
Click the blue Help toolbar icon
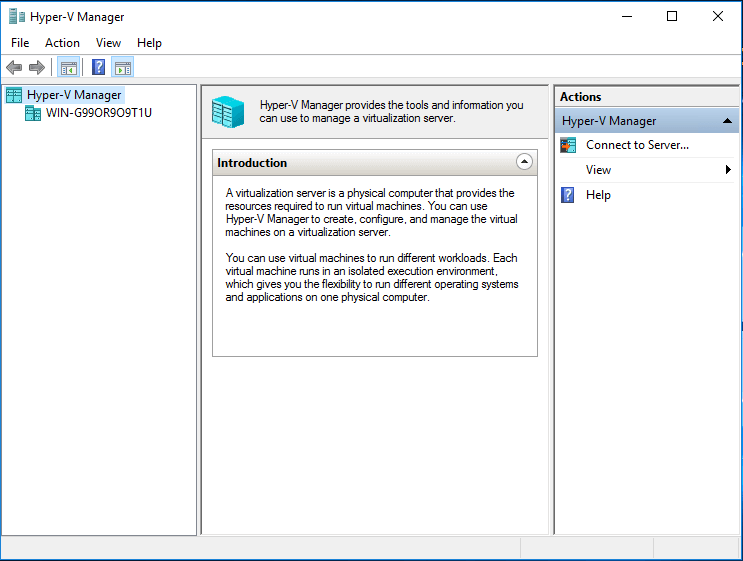[x=99, y=67]
